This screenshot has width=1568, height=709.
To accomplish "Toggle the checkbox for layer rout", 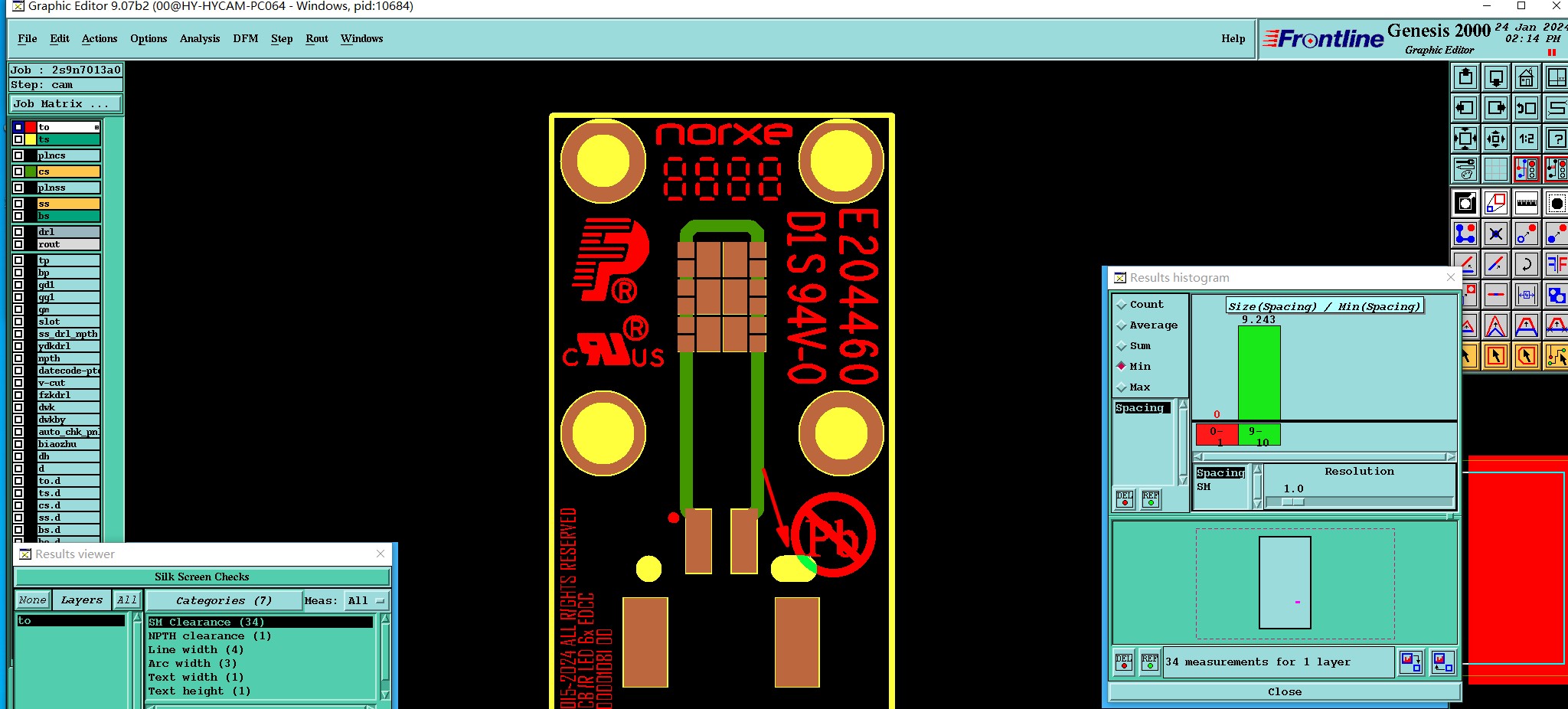I will click(x=18, y=244).
